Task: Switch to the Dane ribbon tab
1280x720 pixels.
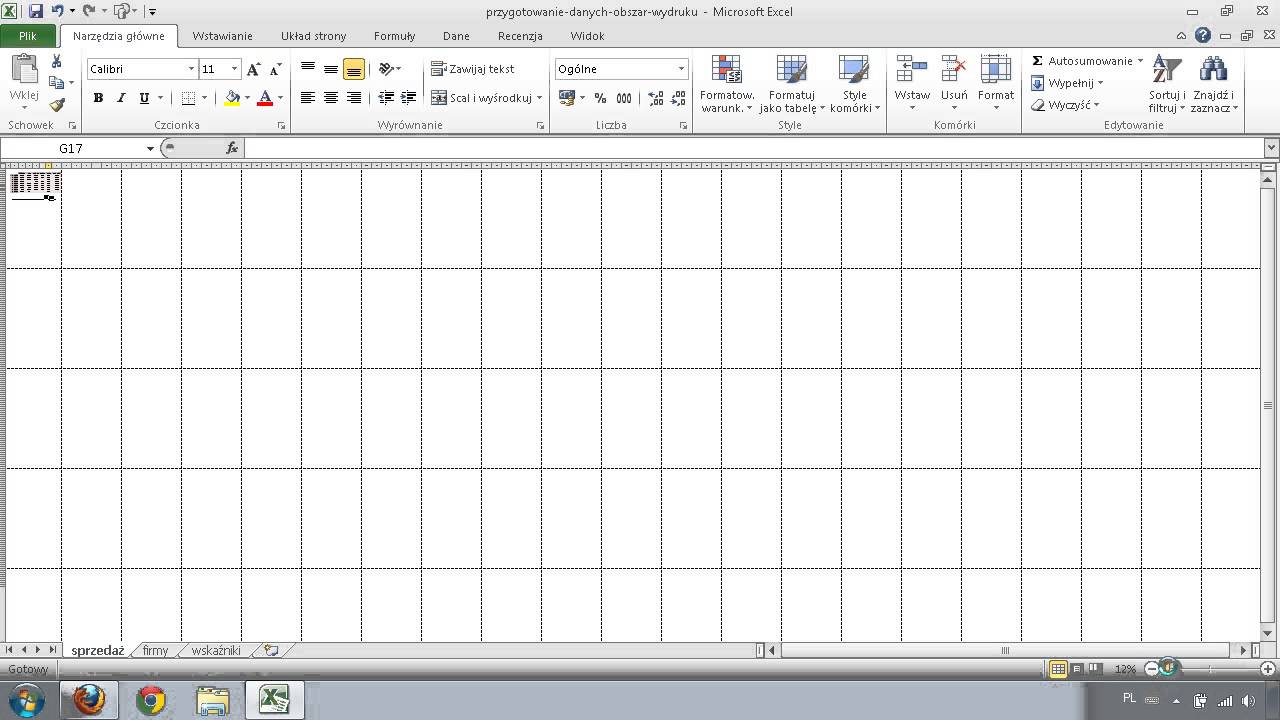Action: pos(456,36)
